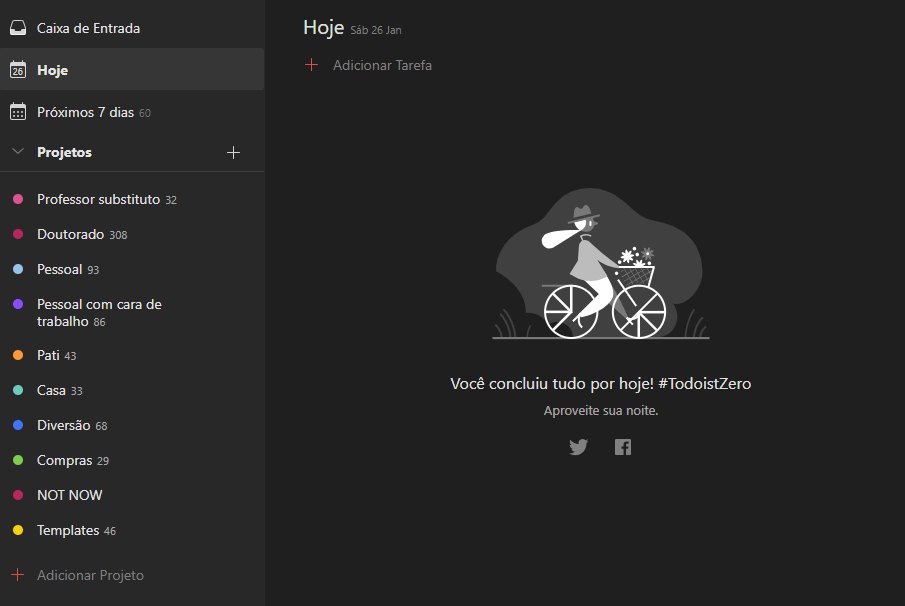
Task: Collapse the Projetos section chevron
Action: pyautogui.click(x=18, y=152)
